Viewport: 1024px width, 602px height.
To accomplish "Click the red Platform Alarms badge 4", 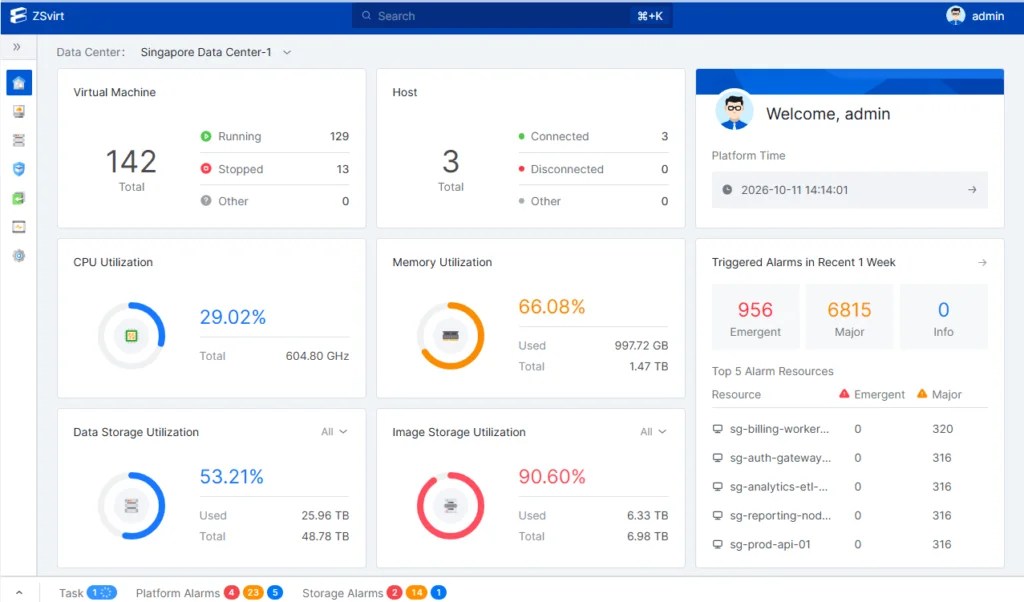I will point(231,592).
